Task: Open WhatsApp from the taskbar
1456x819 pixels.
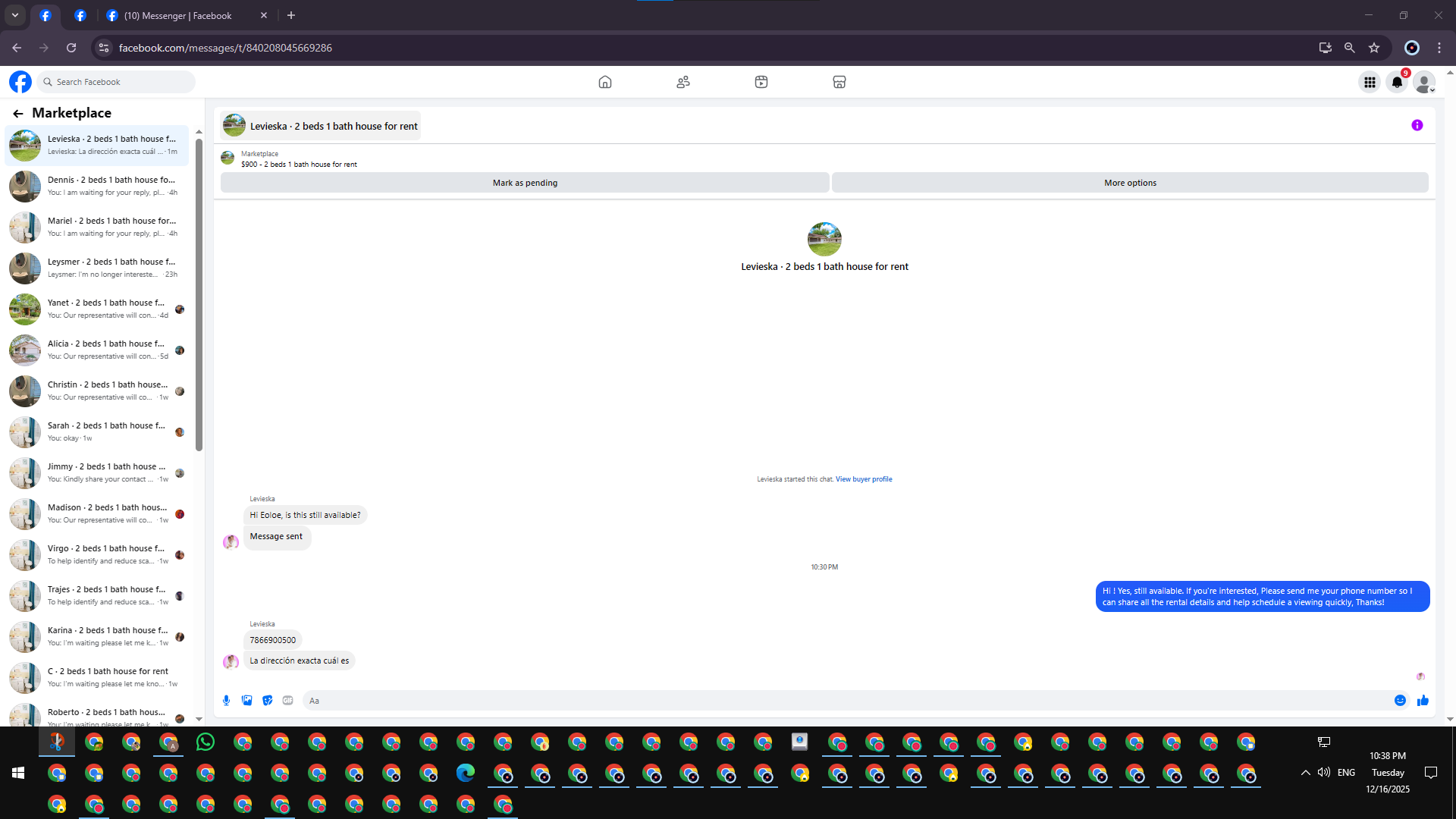Action: [x=206, y=742]
